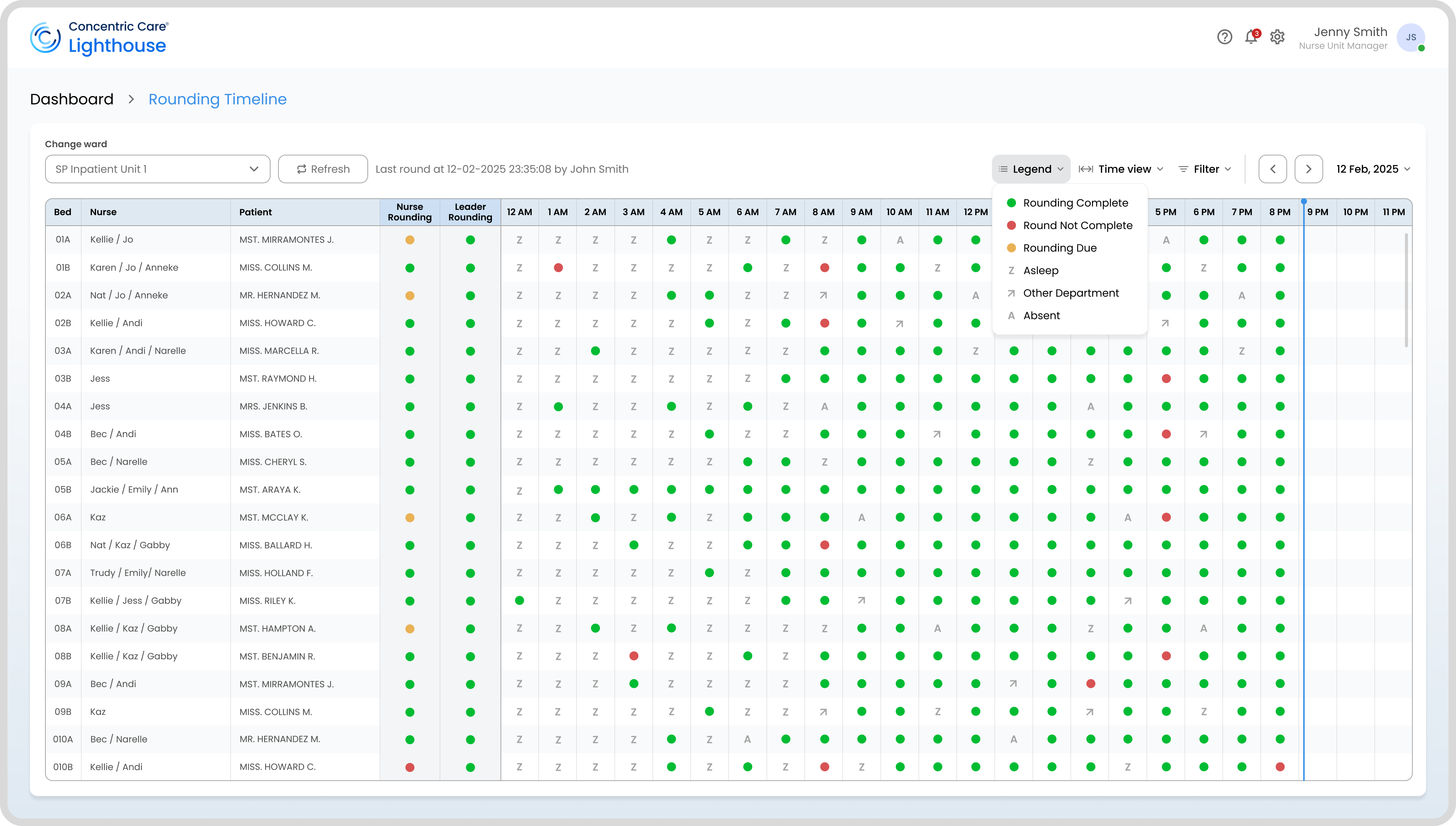
Task: Click 10 AM other-department arrow in bed 02B row
Action: 899,324
